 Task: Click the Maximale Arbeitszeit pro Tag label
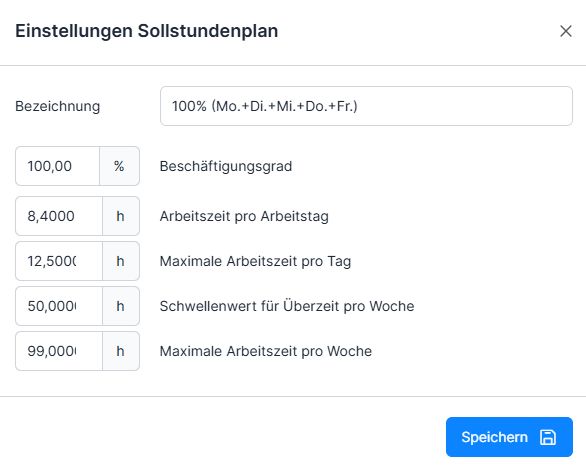(x=255, y=261)
